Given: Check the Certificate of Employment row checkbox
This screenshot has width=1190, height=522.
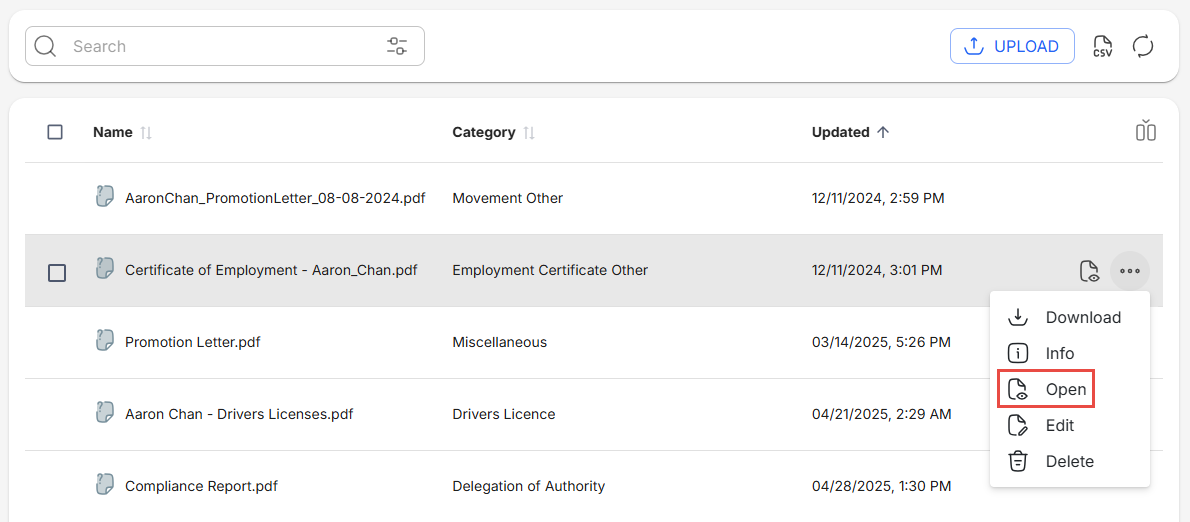Looking at the screenshot, I should point(57,273).
